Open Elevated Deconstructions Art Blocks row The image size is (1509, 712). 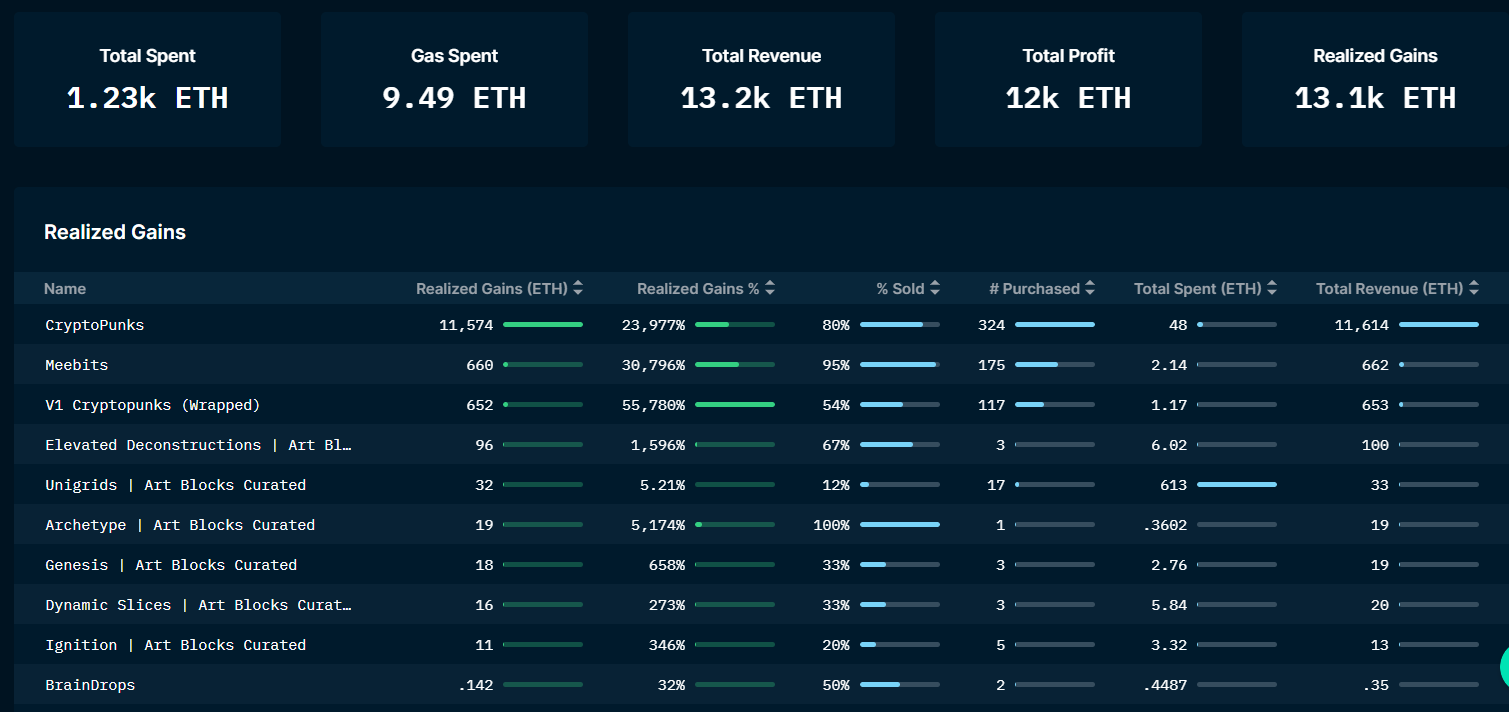tap(761, 445)
